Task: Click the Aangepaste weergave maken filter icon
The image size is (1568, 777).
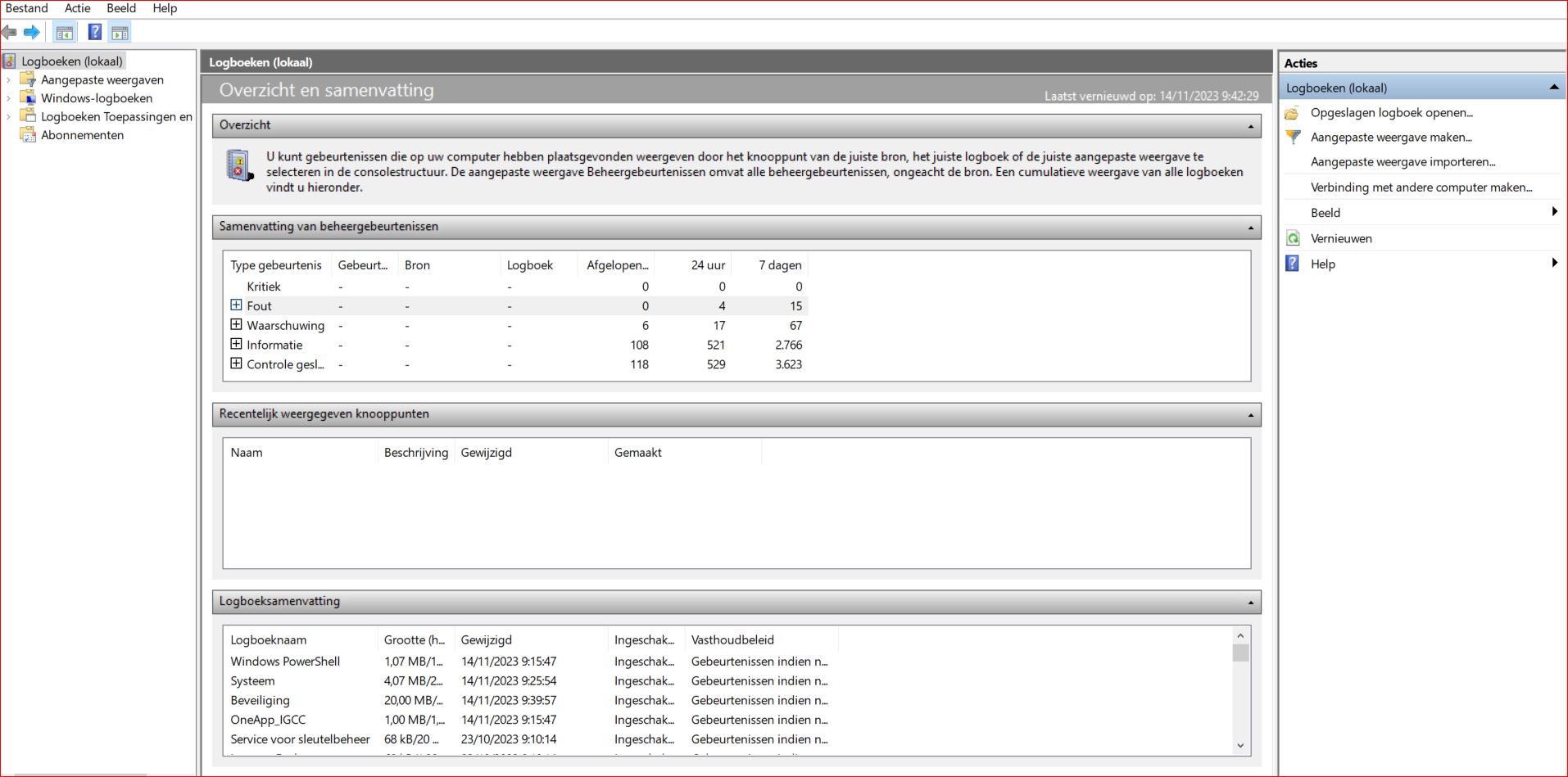Action: pos(1293,138)
